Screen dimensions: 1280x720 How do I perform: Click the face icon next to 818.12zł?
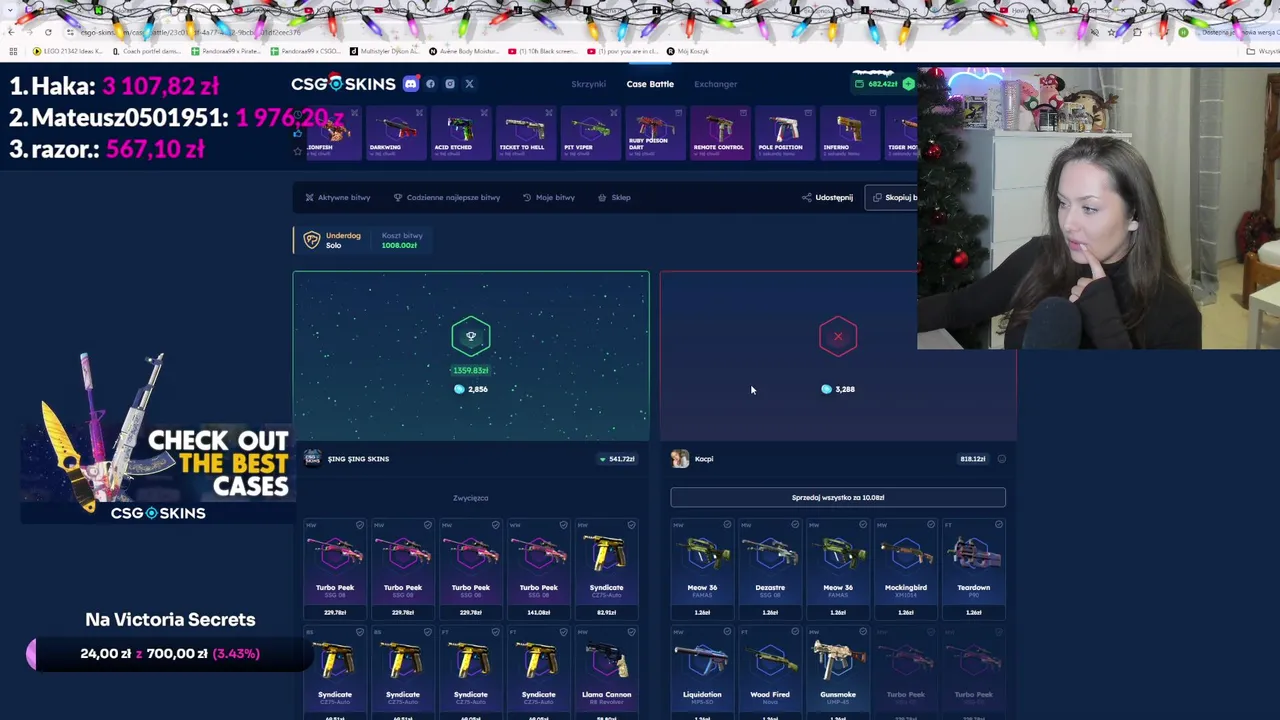[x=1001, y=459]
